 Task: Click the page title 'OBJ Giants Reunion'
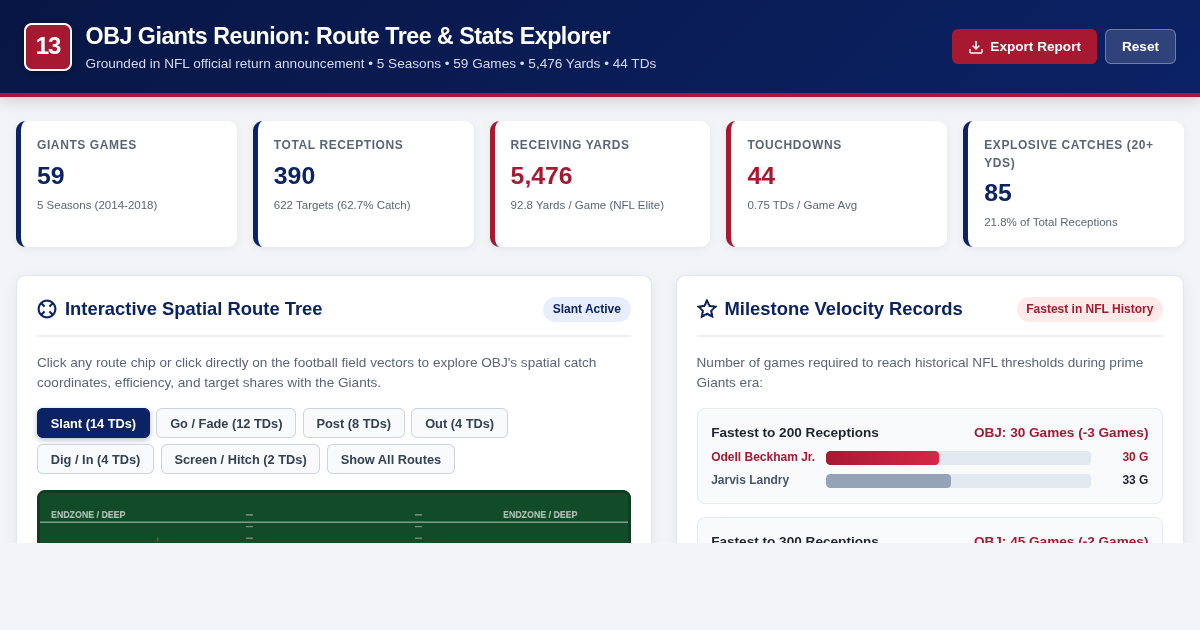point(347,36)
